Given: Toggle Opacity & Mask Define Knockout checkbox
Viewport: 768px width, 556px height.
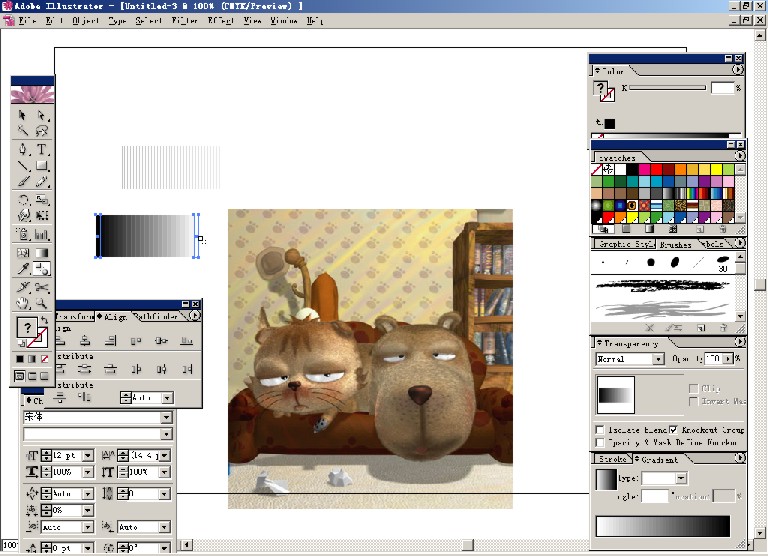Looking at the screenshot, I should (600, 442).
